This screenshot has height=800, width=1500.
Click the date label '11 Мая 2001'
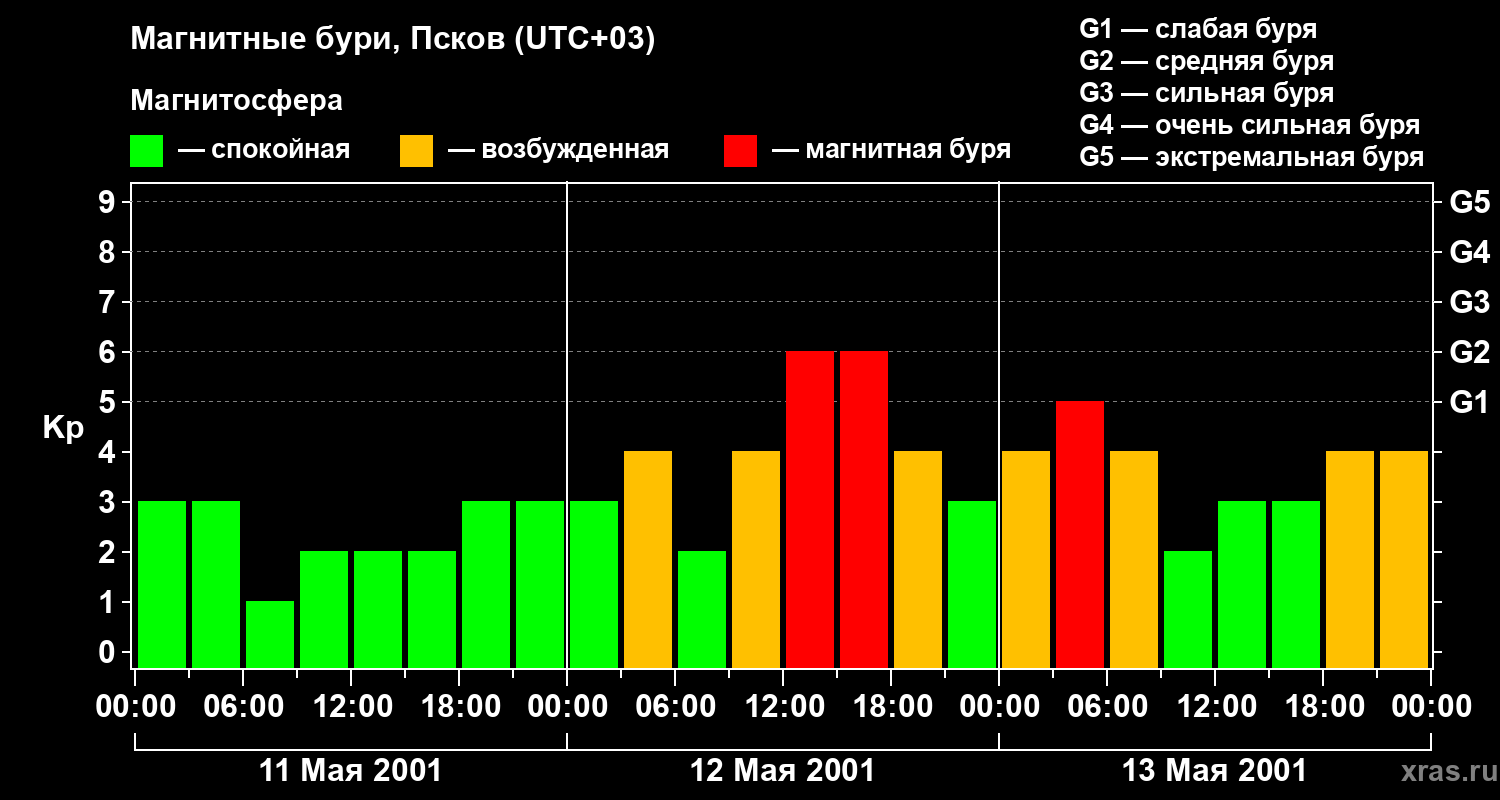[x=350, y=771]
